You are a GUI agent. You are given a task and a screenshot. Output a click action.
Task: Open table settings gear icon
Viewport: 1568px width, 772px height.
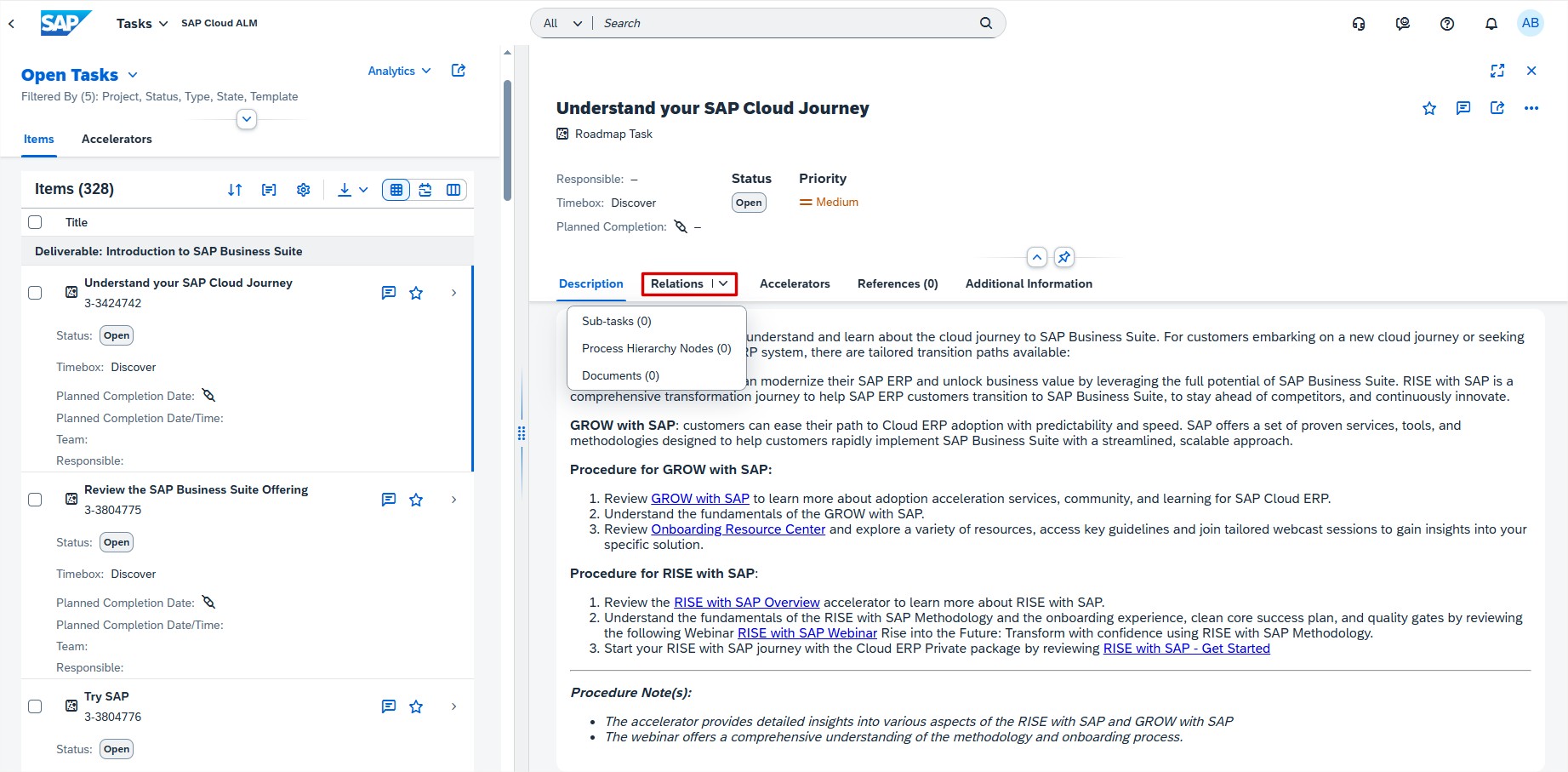pos(303,190)
